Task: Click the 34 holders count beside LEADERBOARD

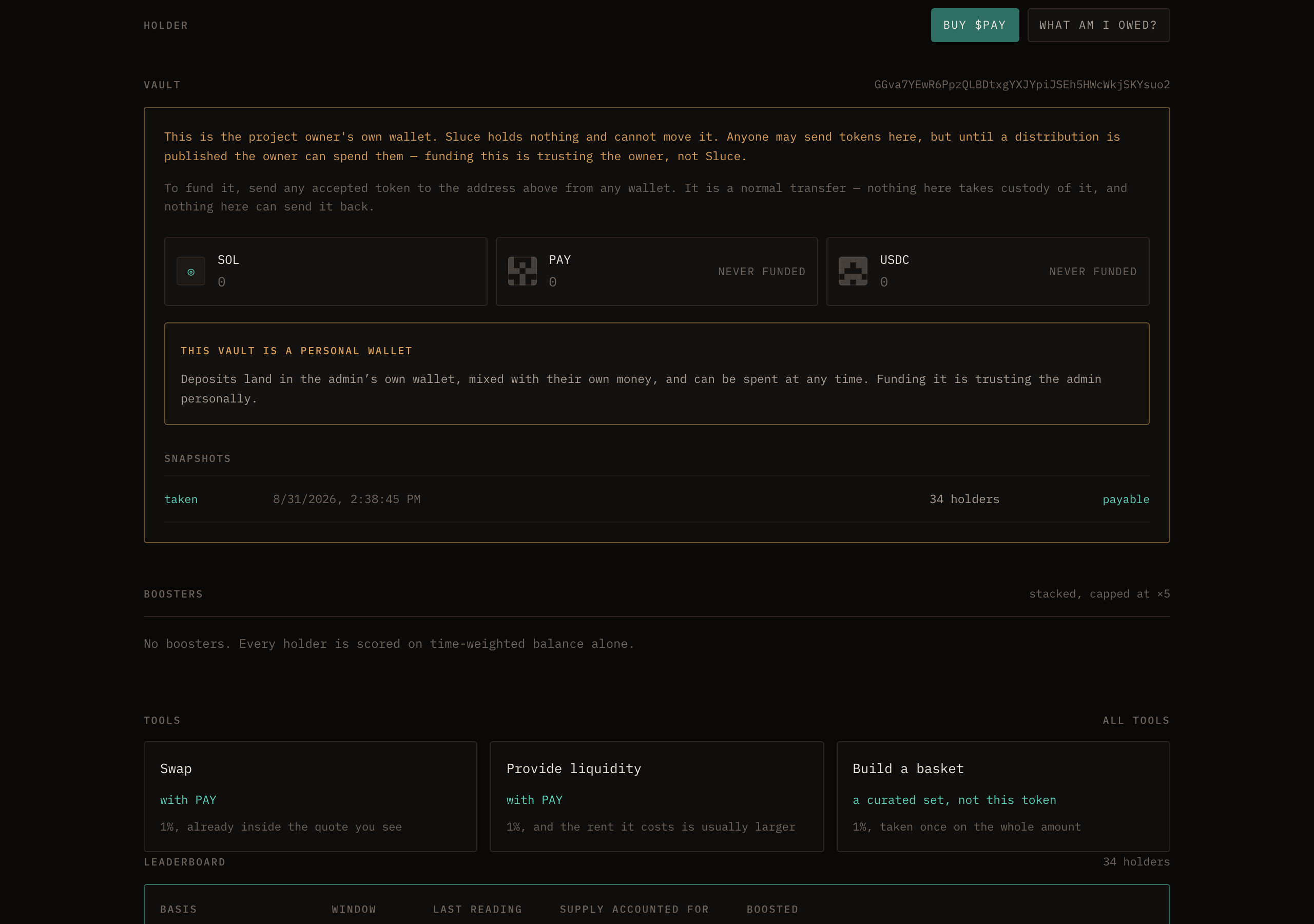Action: [x=1136, y=862]
